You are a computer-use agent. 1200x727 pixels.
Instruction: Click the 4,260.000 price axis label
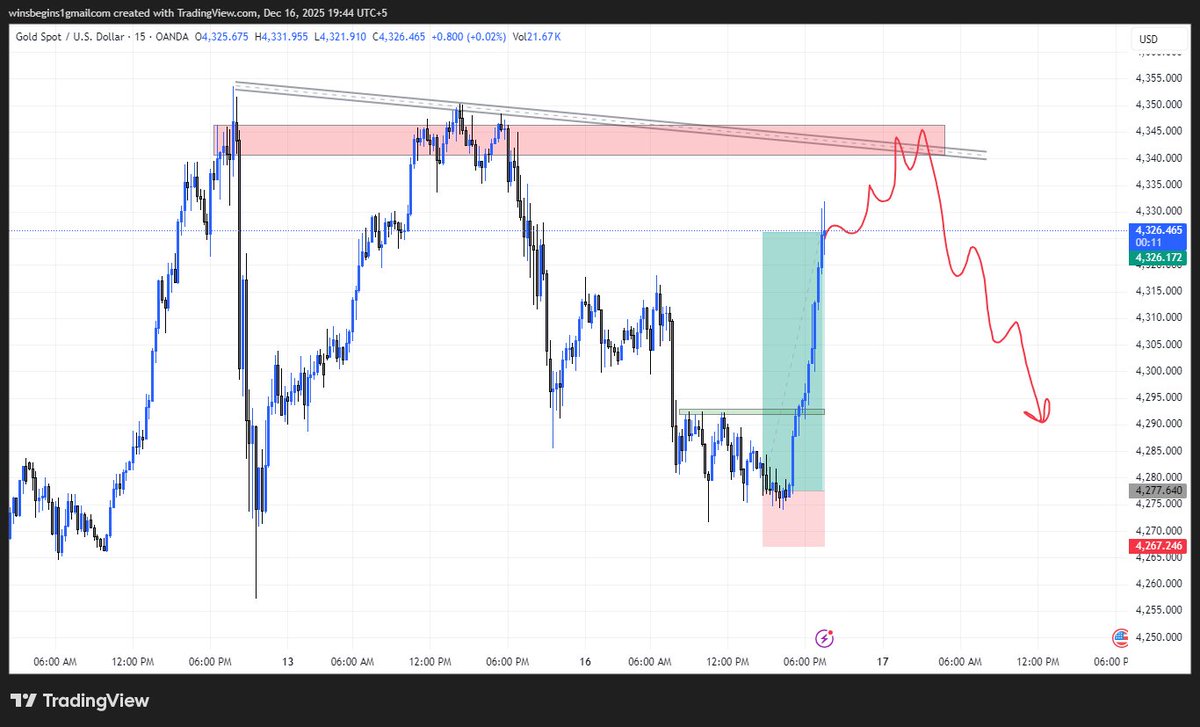pyautogui.click(x=1160, y=584)
